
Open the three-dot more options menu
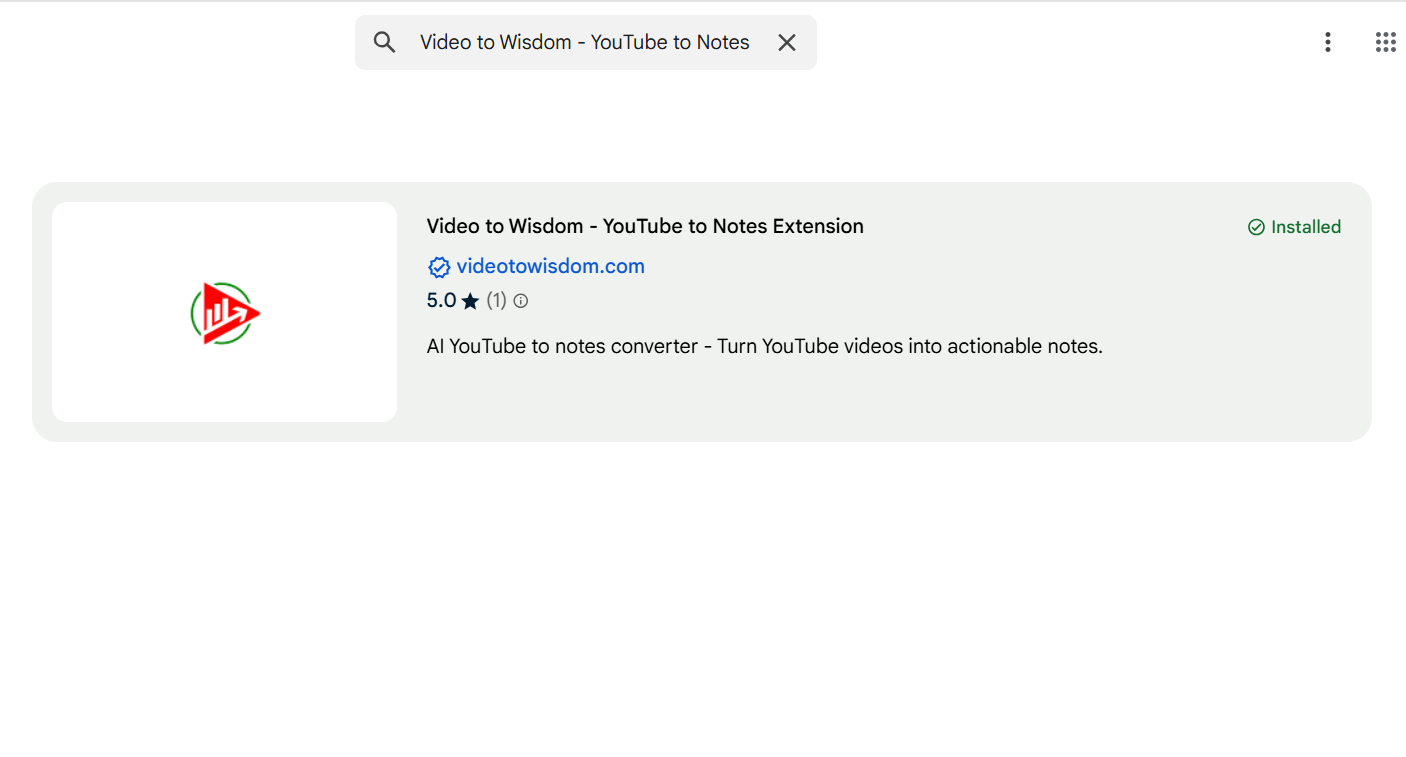1328,42
